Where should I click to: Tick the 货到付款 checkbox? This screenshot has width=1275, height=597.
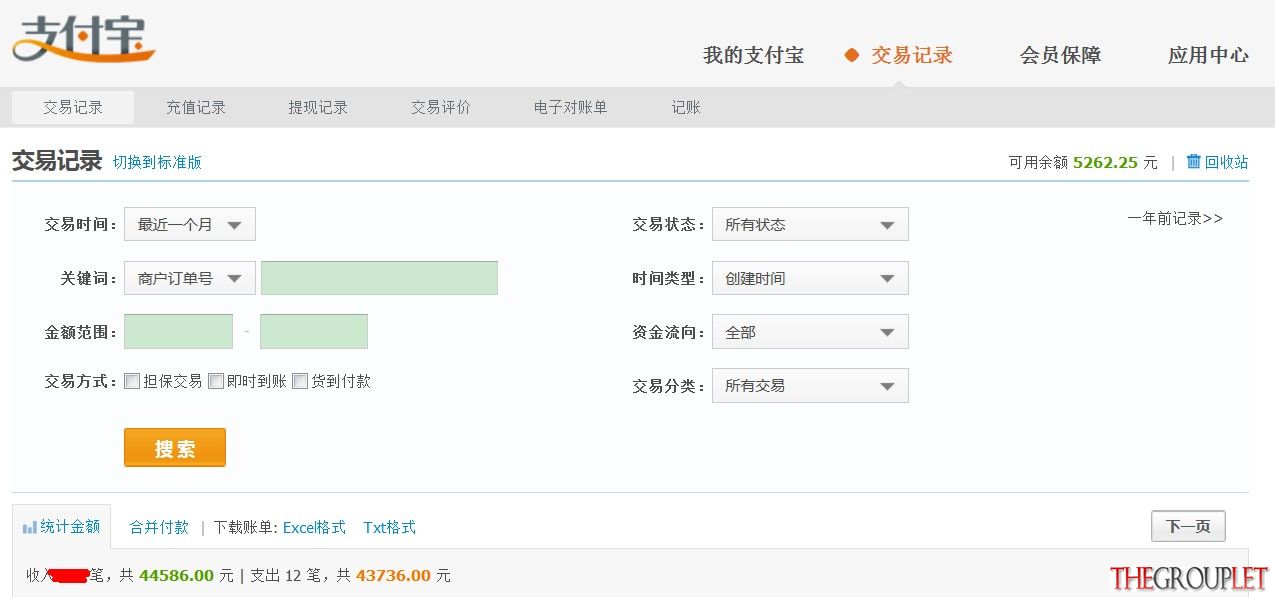(x=300, y=381)
